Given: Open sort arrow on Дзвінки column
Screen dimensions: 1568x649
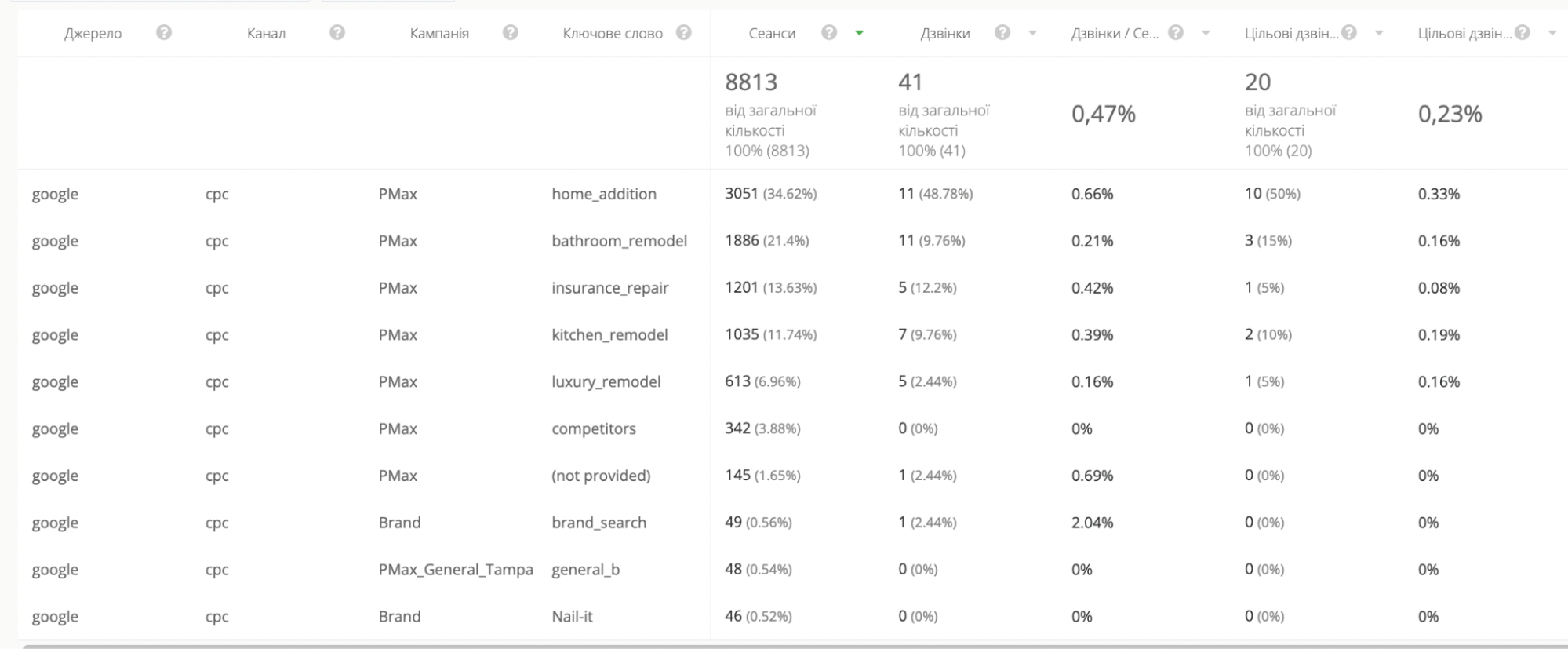Looking at the screenshot, I should [1032, 34].
